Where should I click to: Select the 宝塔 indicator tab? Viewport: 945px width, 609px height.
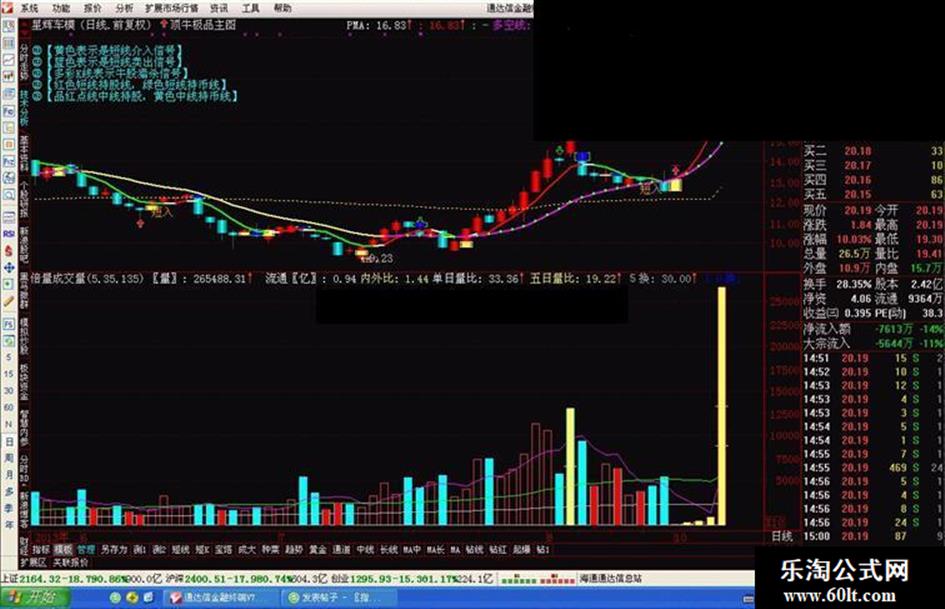click(x=224, y=550)
